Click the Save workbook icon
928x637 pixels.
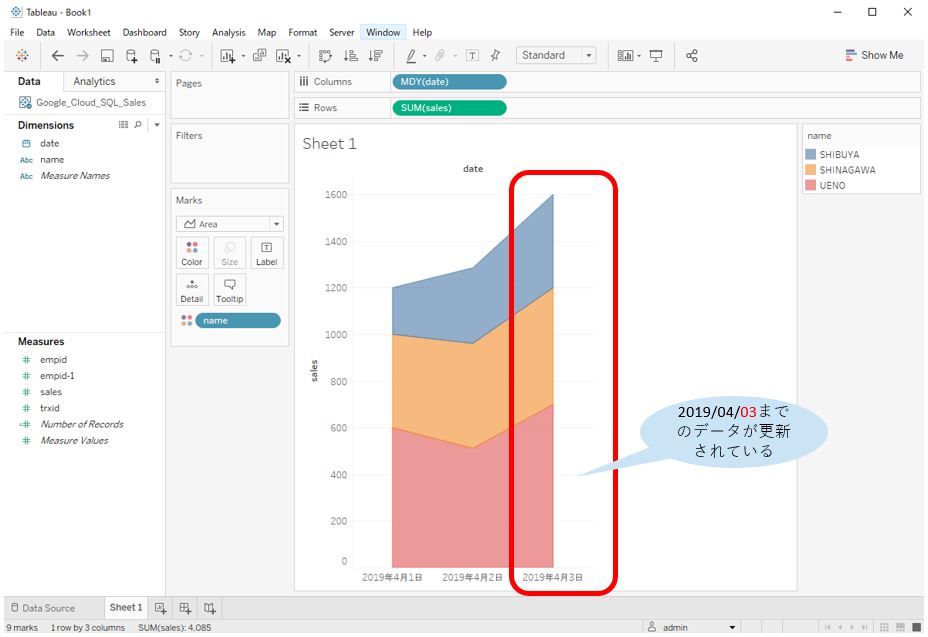click(105, 56)
